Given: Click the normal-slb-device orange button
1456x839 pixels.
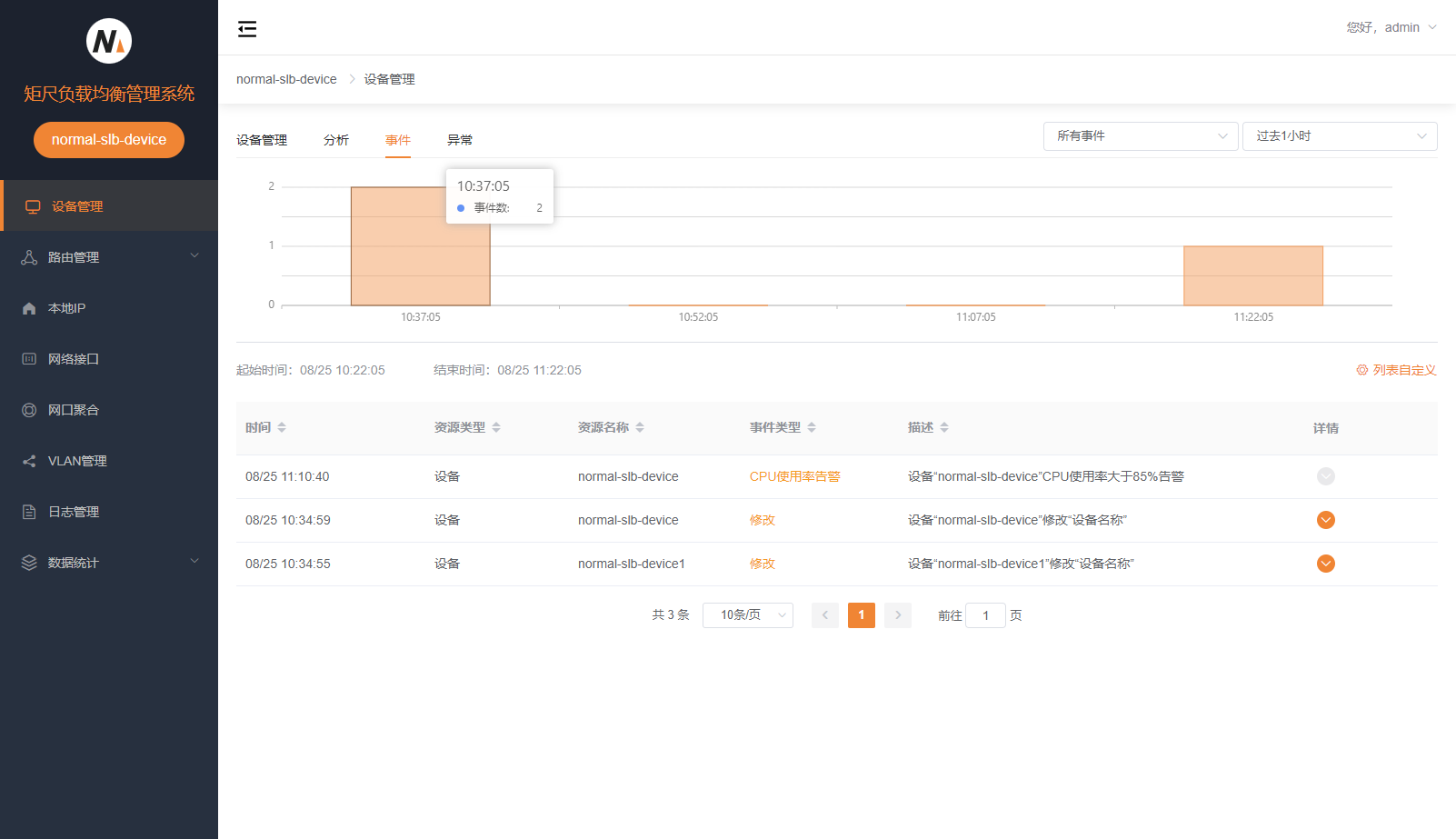Looking at the screenshot, I should pyautogui.click(x=109, y=140).
